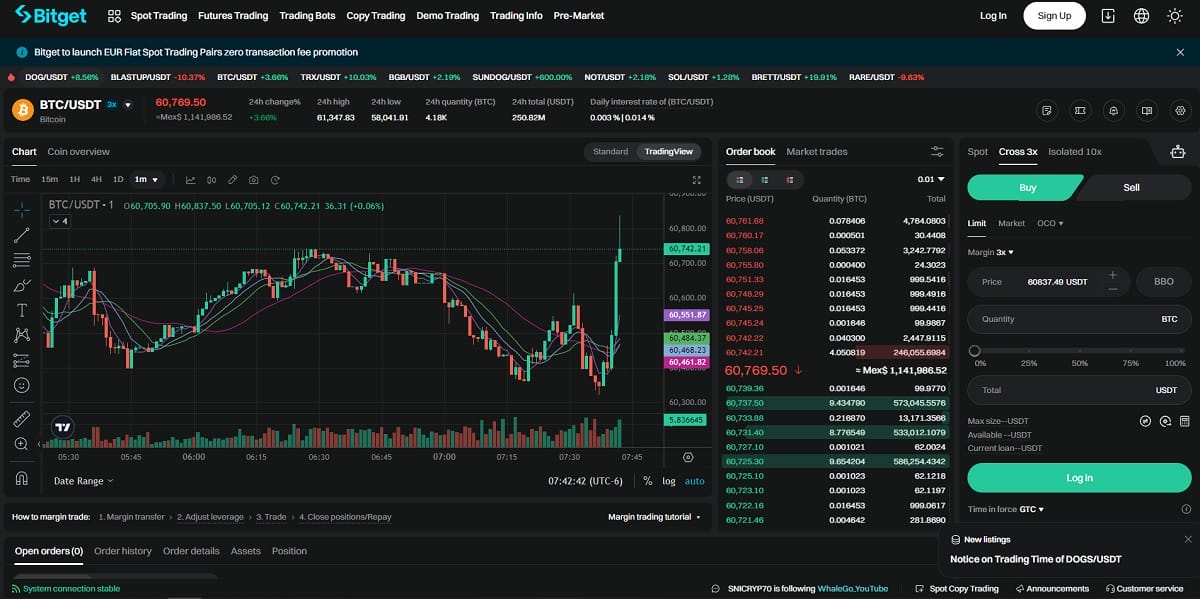The image size is (1200, 599).
Task: Open the margin calculator icon
Action: click(1184, 421)
